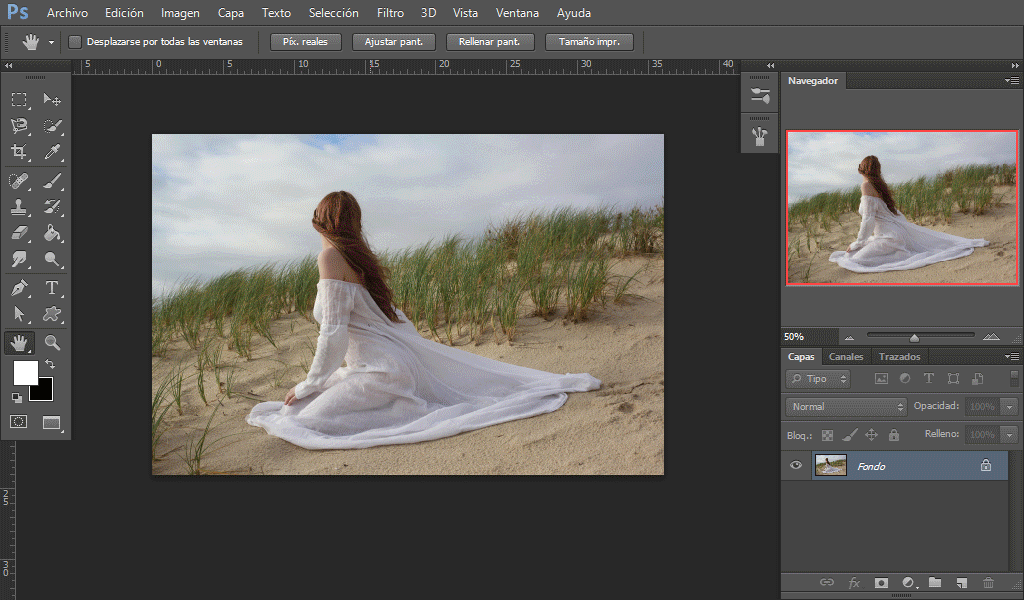Open the Normal blend mode dropdown

coord(846,407)
